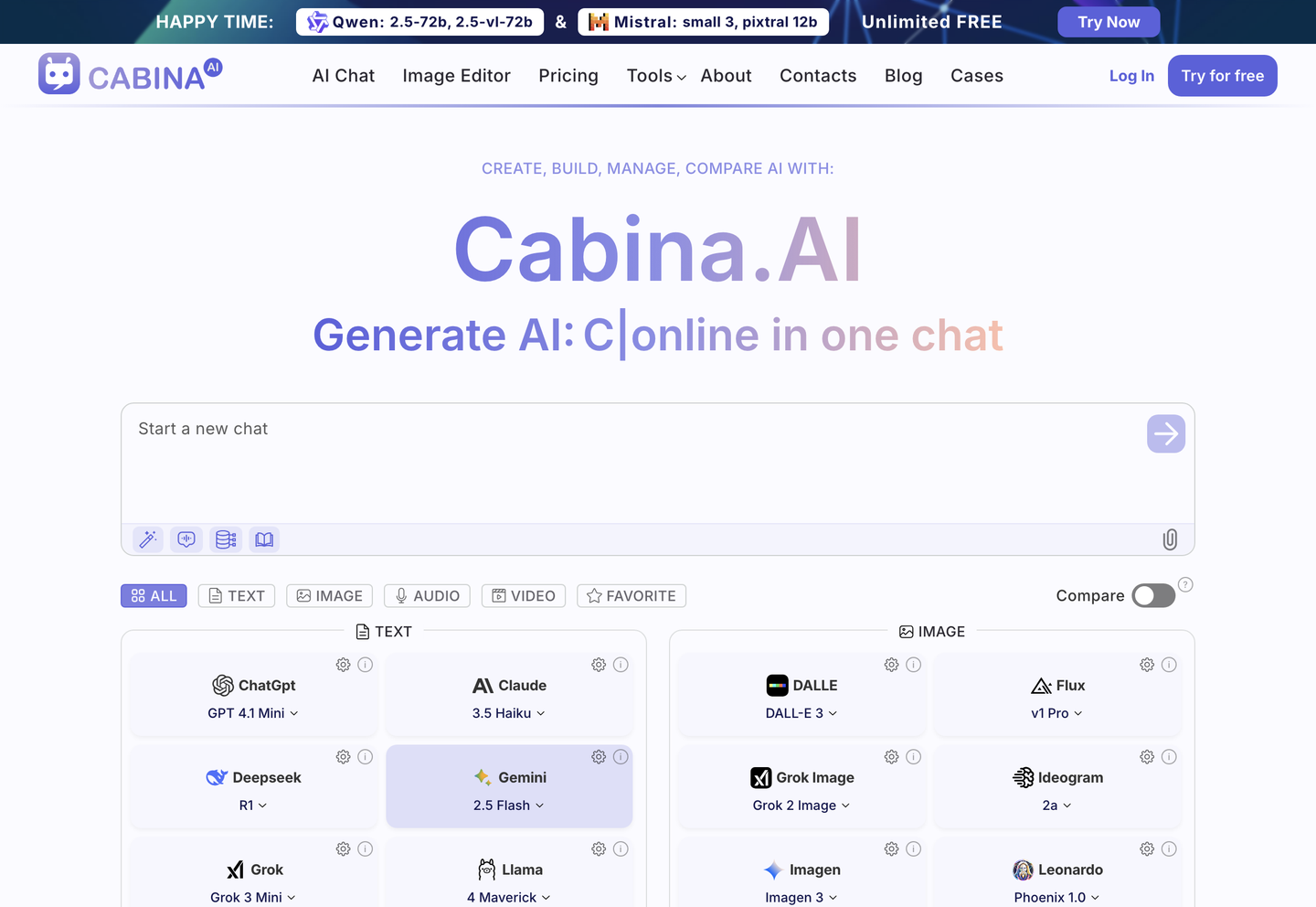Open the book library icon below the chat
Image resolution: width=1316 pixels, height=907 pixels.
tap(263, 539)
